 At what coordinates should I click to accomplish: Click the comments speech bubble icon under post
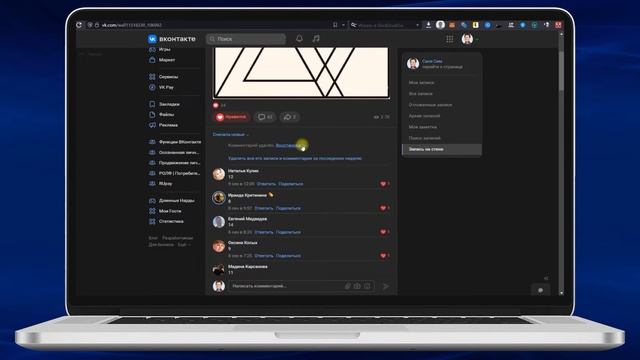click(262, 117)
